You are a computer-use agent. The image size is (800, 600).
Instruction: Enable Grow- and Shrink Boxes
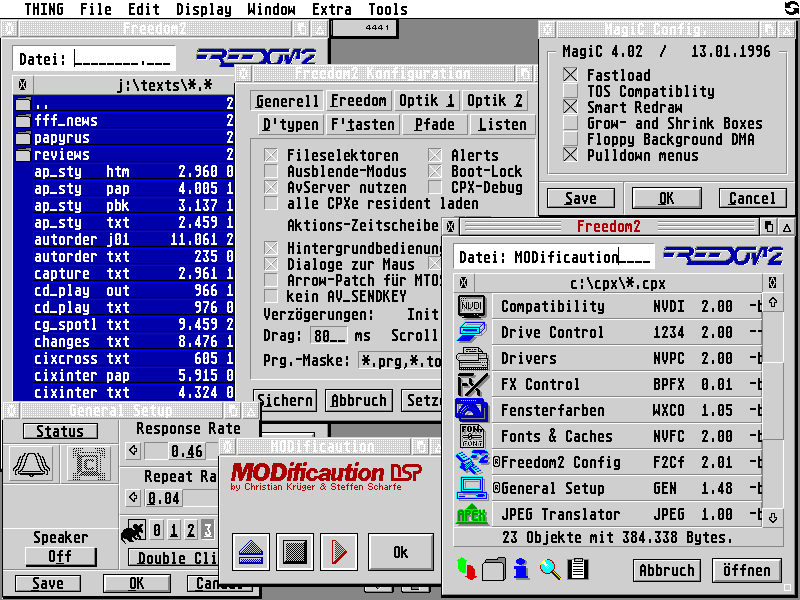click(x=570, y=123)
